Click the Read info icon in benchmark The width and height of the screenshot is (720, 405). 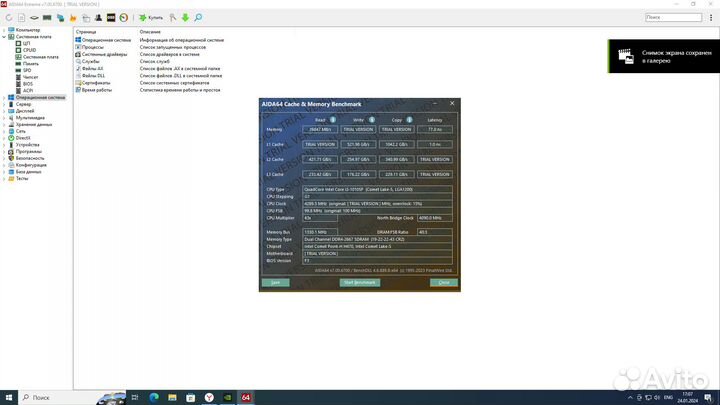pos(333,120)
